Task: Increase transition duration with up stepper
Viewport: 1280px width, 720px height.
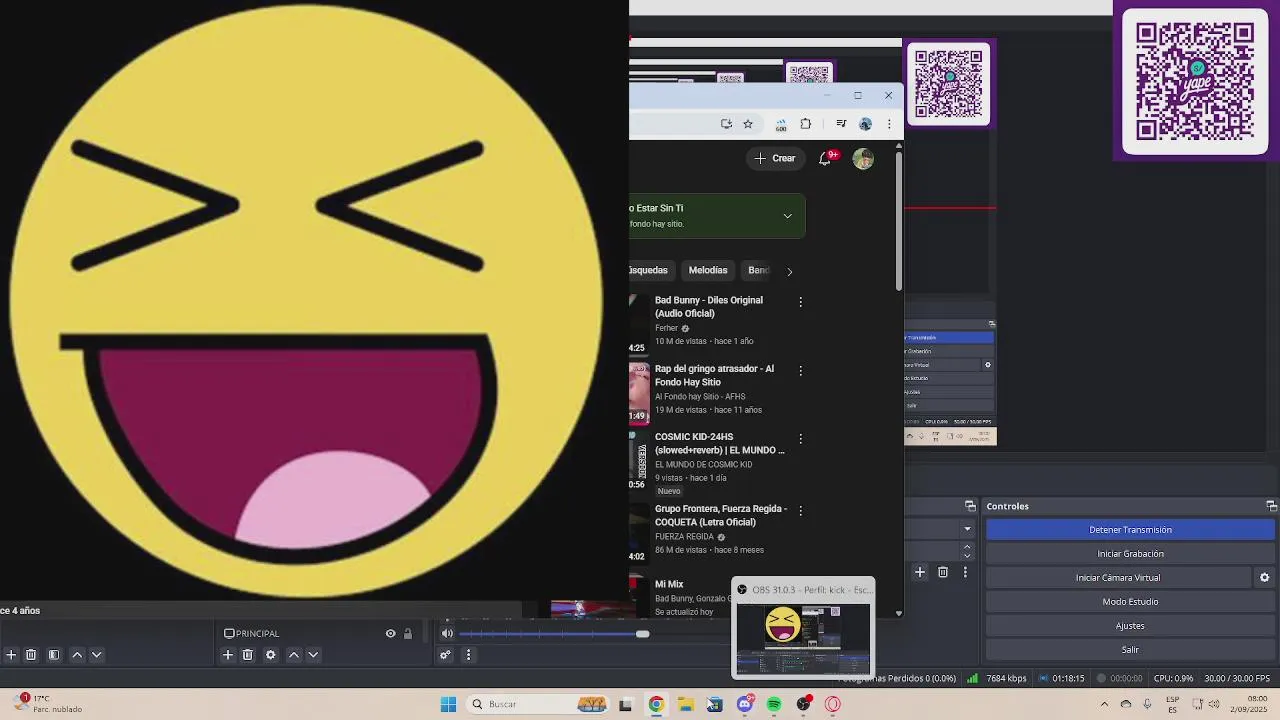Action: [967, 546]
